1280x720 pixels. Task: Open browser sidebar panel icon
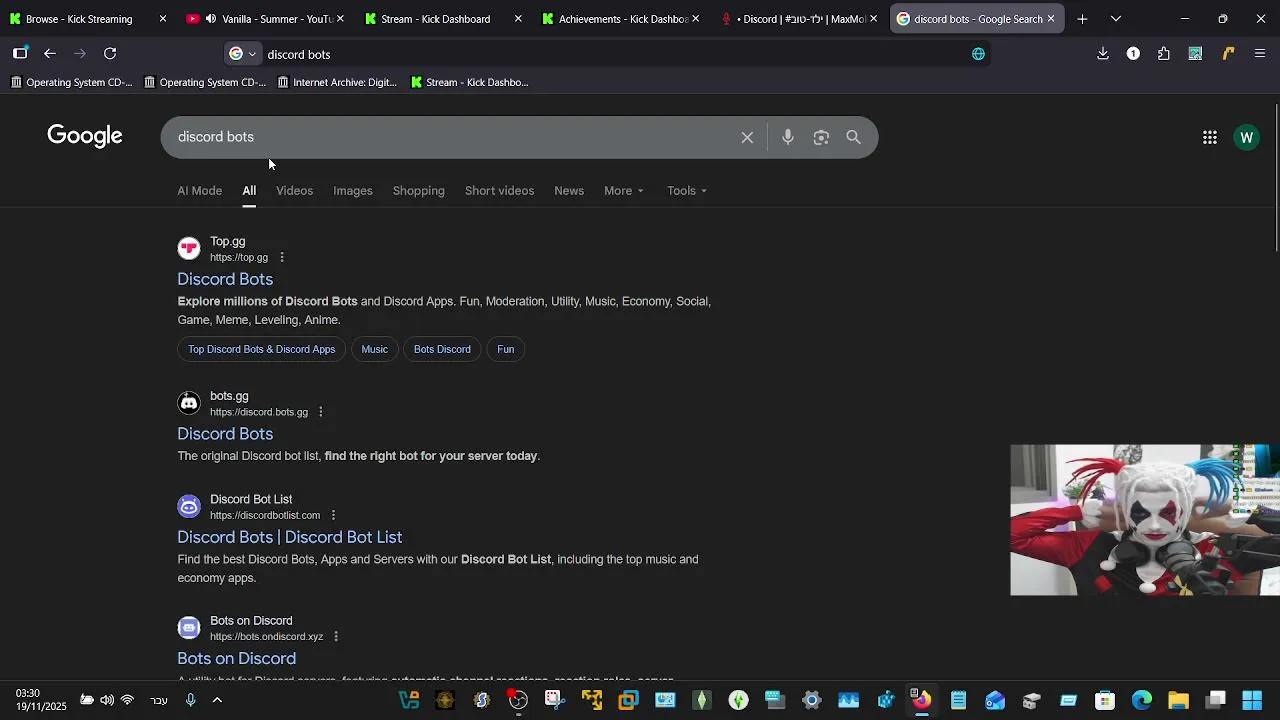[20, 54]
